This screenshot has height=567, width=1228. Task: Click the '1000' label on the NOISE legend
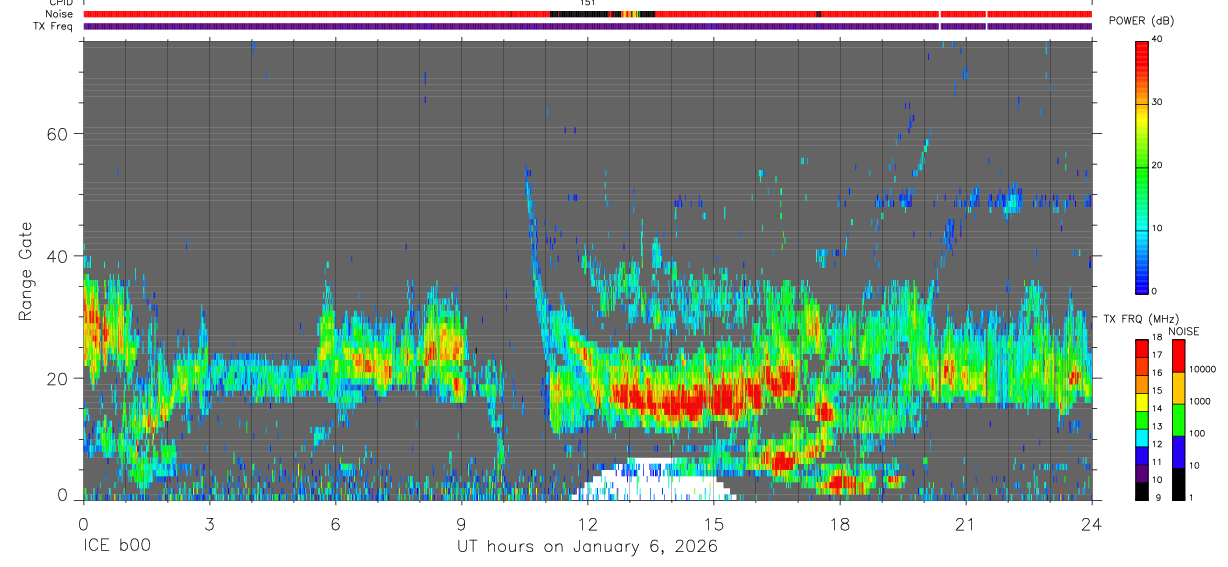(x=1201, y=402)
